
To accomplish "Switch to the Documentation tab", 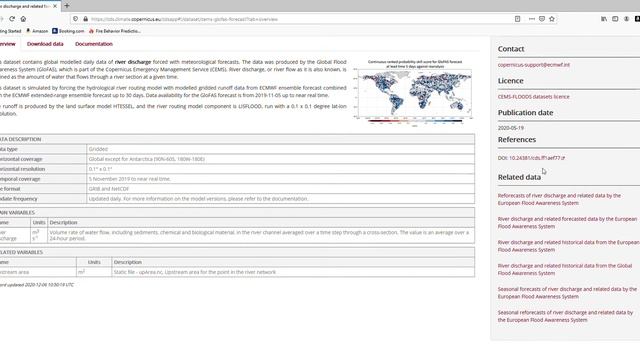I will (x=93, y=44).
